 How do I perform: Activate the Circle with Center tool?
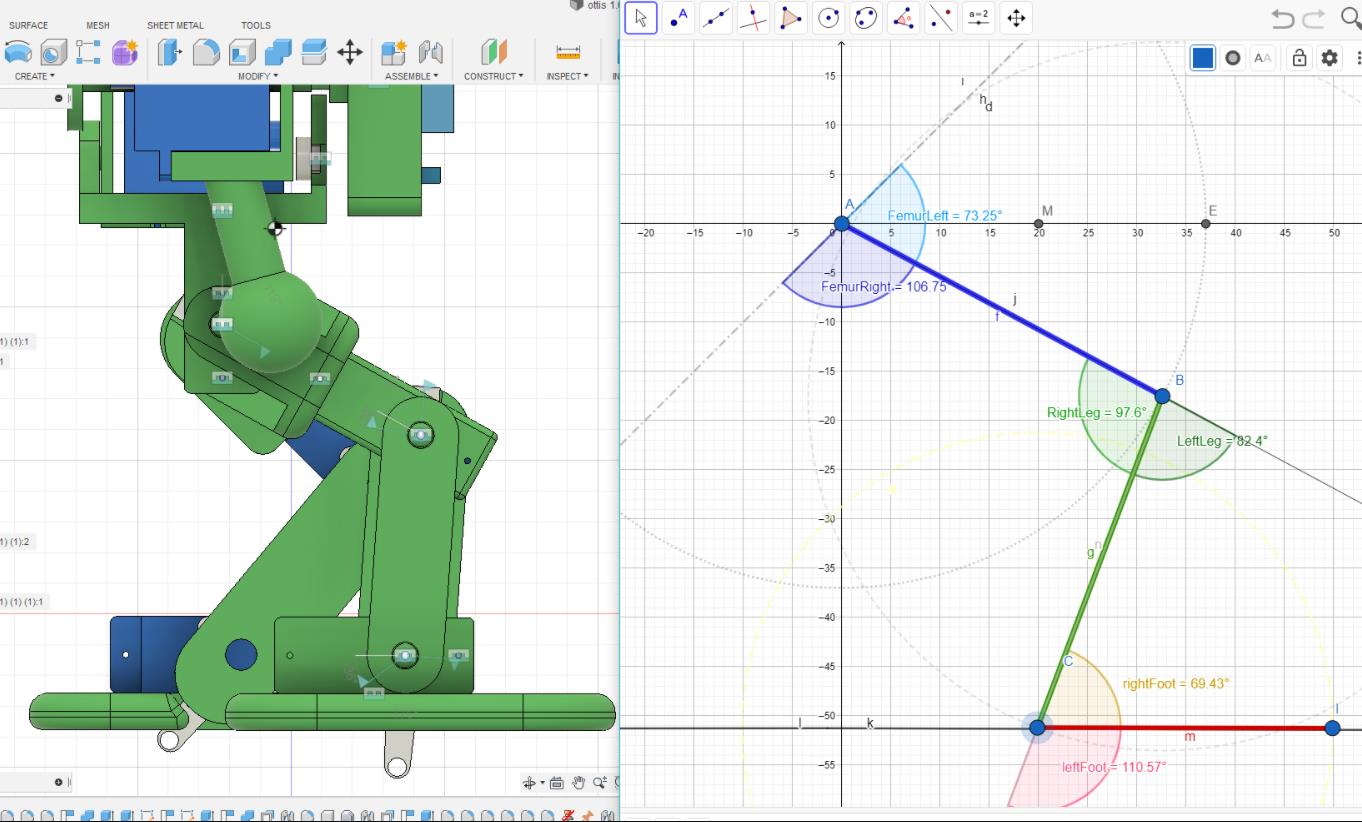(828, 18)
